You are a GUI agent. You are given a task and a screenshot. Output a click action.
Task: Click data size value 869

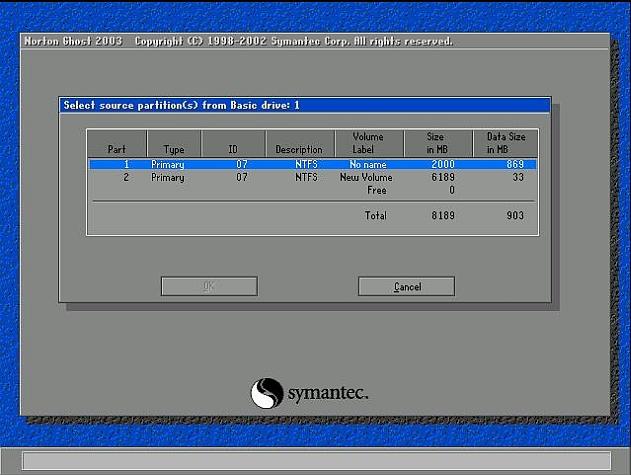515,164
